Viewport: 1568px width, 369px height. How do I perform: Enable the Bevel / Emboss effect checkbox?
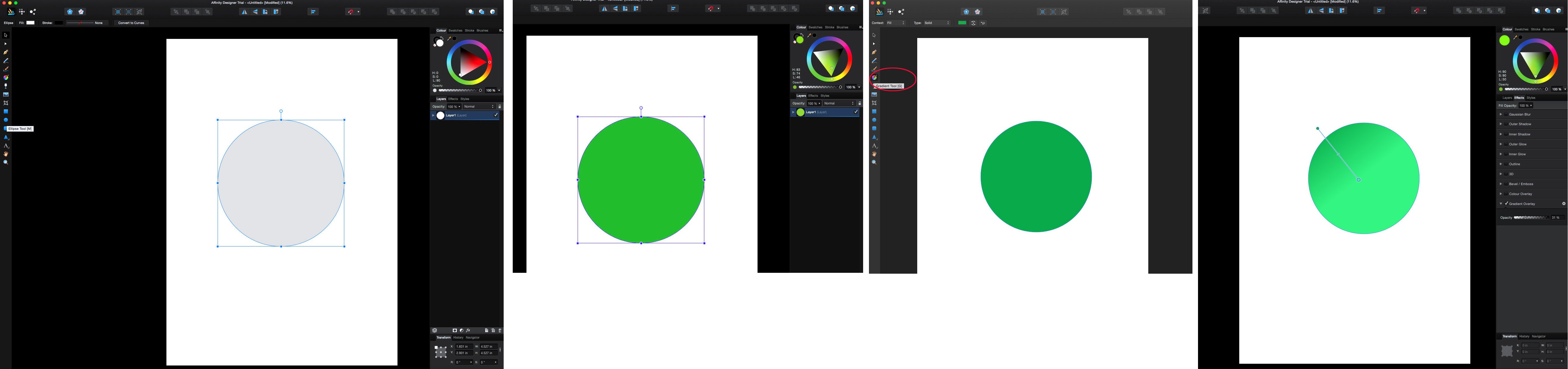tap(1506, 184)
